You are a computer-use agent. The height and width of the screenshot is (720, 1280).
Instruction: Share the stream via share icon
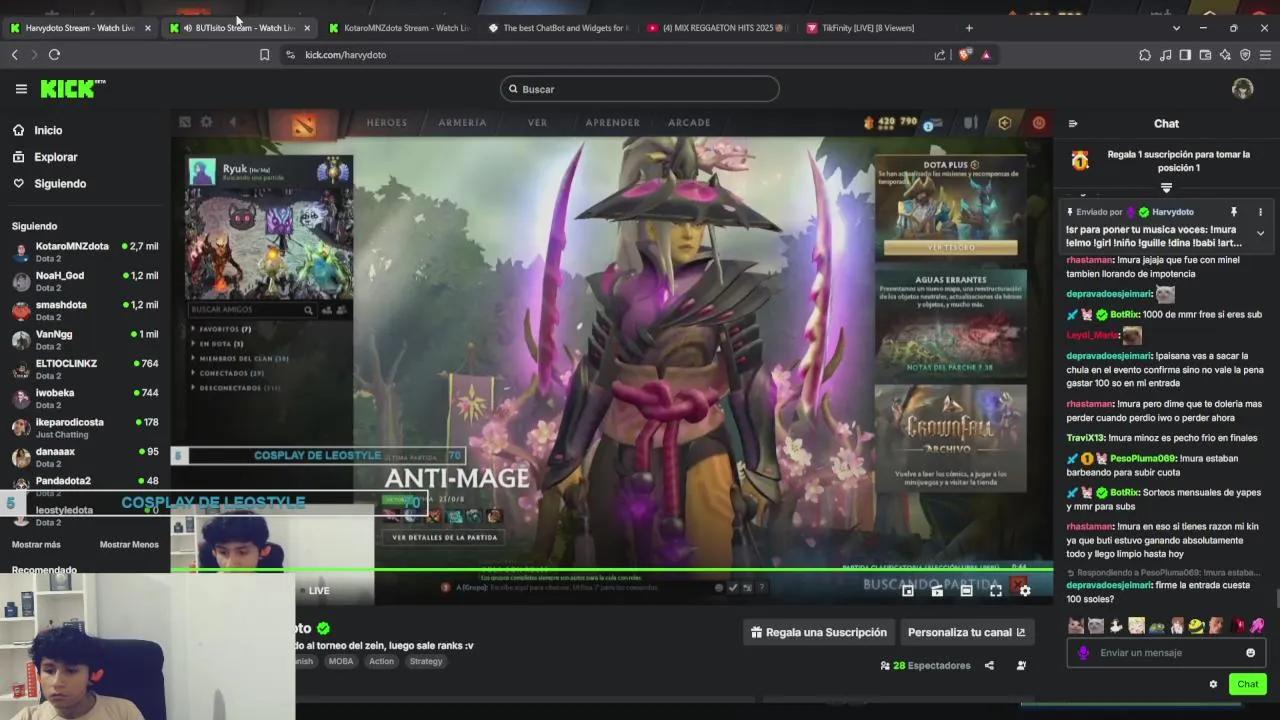point(989,665)
